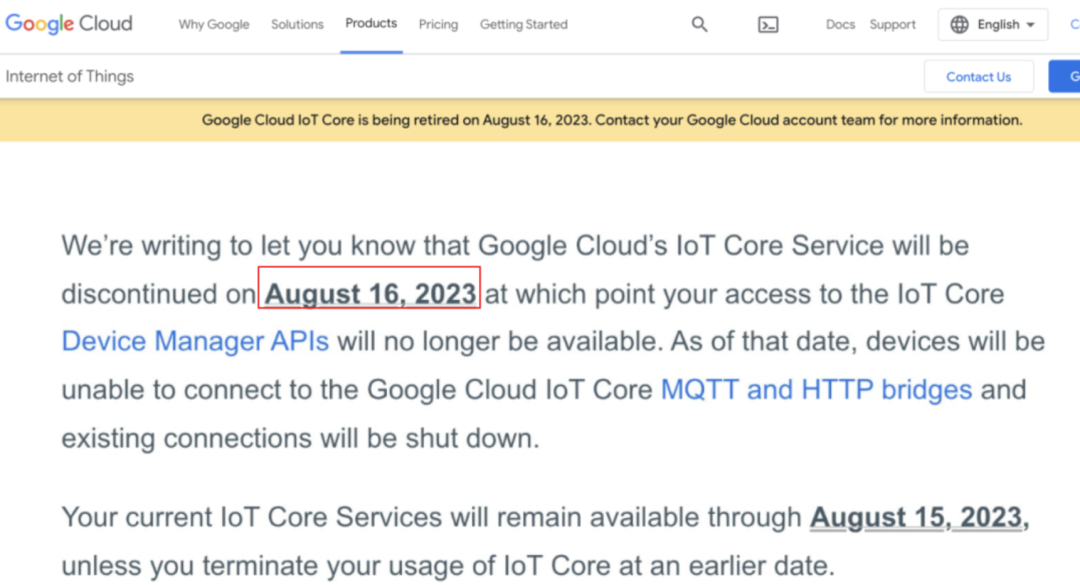Screen dimensions: 1080x585
Task: Open the MQTT and HTTP bridges link
Action: point(816,389)
